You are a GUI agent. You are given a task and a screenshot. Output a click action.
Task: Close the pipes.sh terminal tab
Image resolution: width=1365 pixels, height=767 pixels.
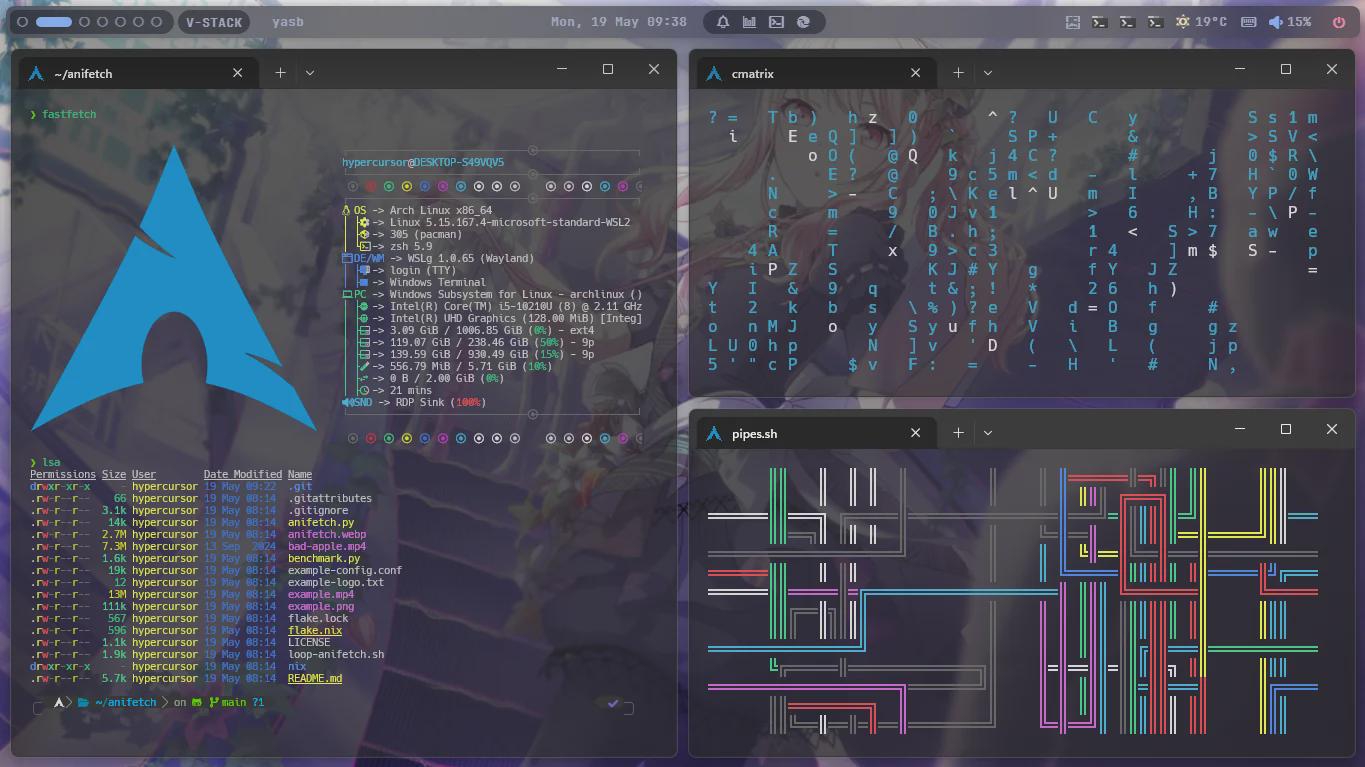(915, 432)
